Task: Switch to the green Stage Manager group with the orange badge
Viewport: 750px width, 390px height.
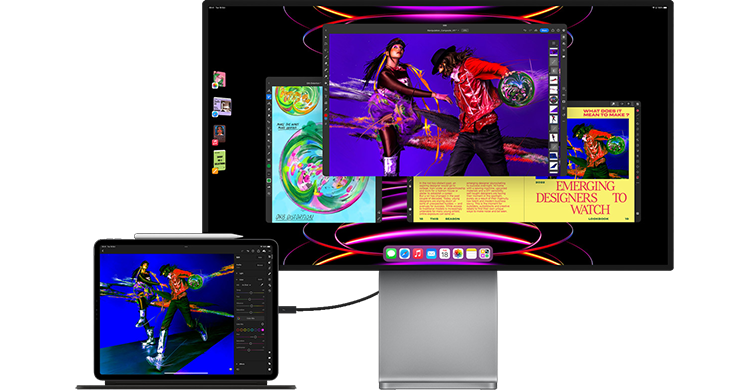Action: [219, 162]
